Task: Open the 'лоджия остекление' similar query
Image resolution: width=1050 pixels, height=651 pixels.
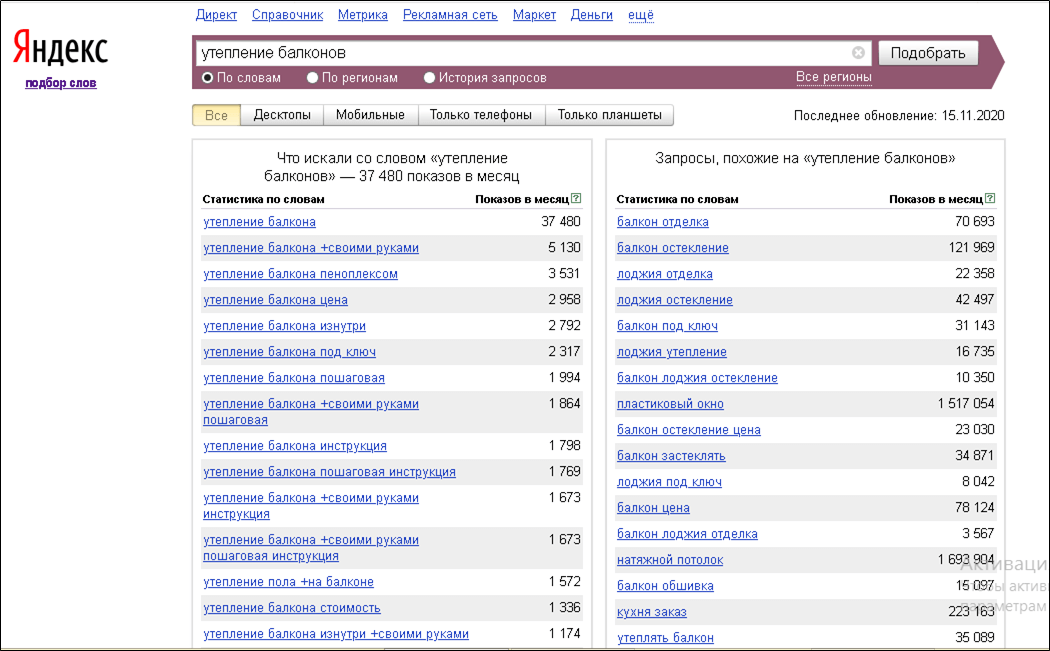Action: tap(674, 300)
